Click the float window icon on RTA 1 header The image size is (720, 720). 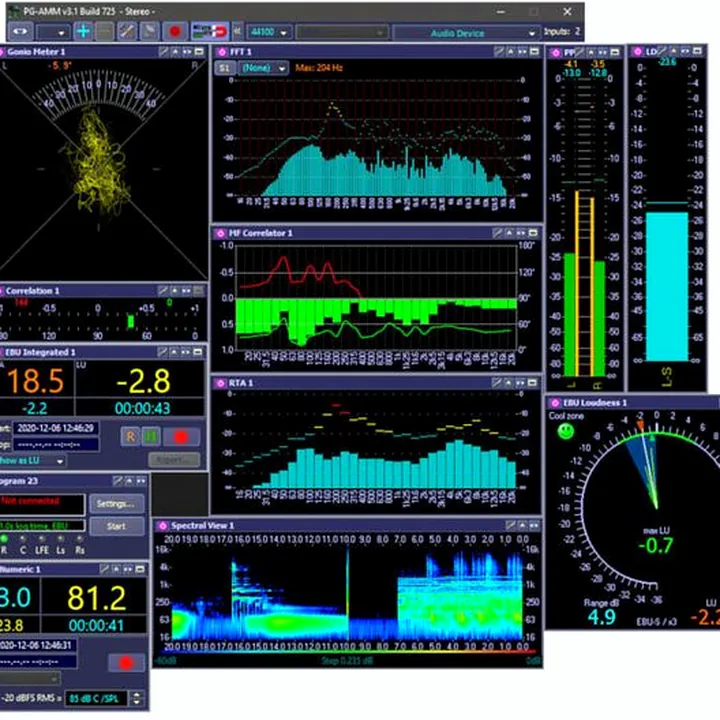point(533,382)
